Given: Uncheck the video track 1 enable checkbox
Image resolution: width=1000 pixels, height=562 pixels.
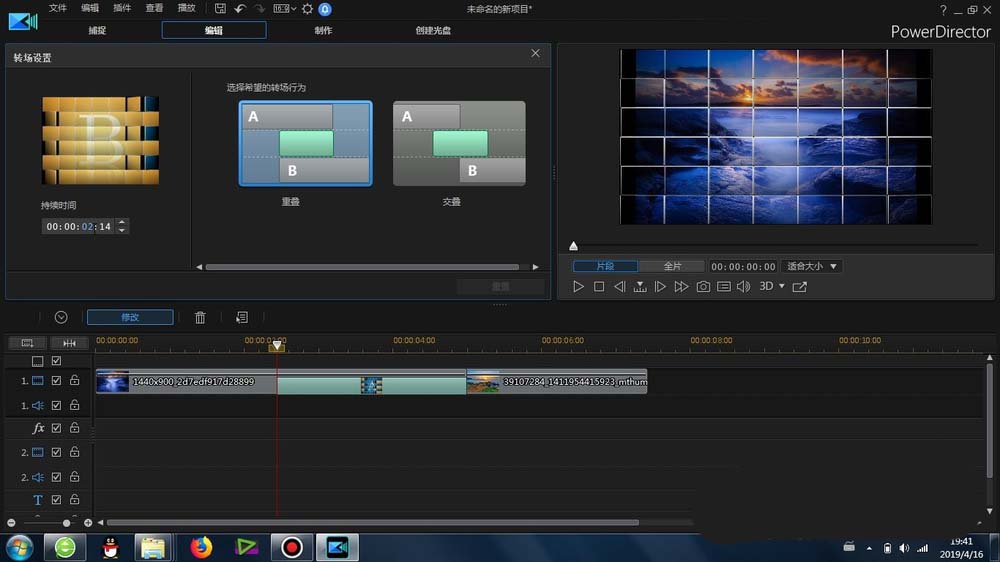Looking at the screenshot, I should click(x=56, y=381).
